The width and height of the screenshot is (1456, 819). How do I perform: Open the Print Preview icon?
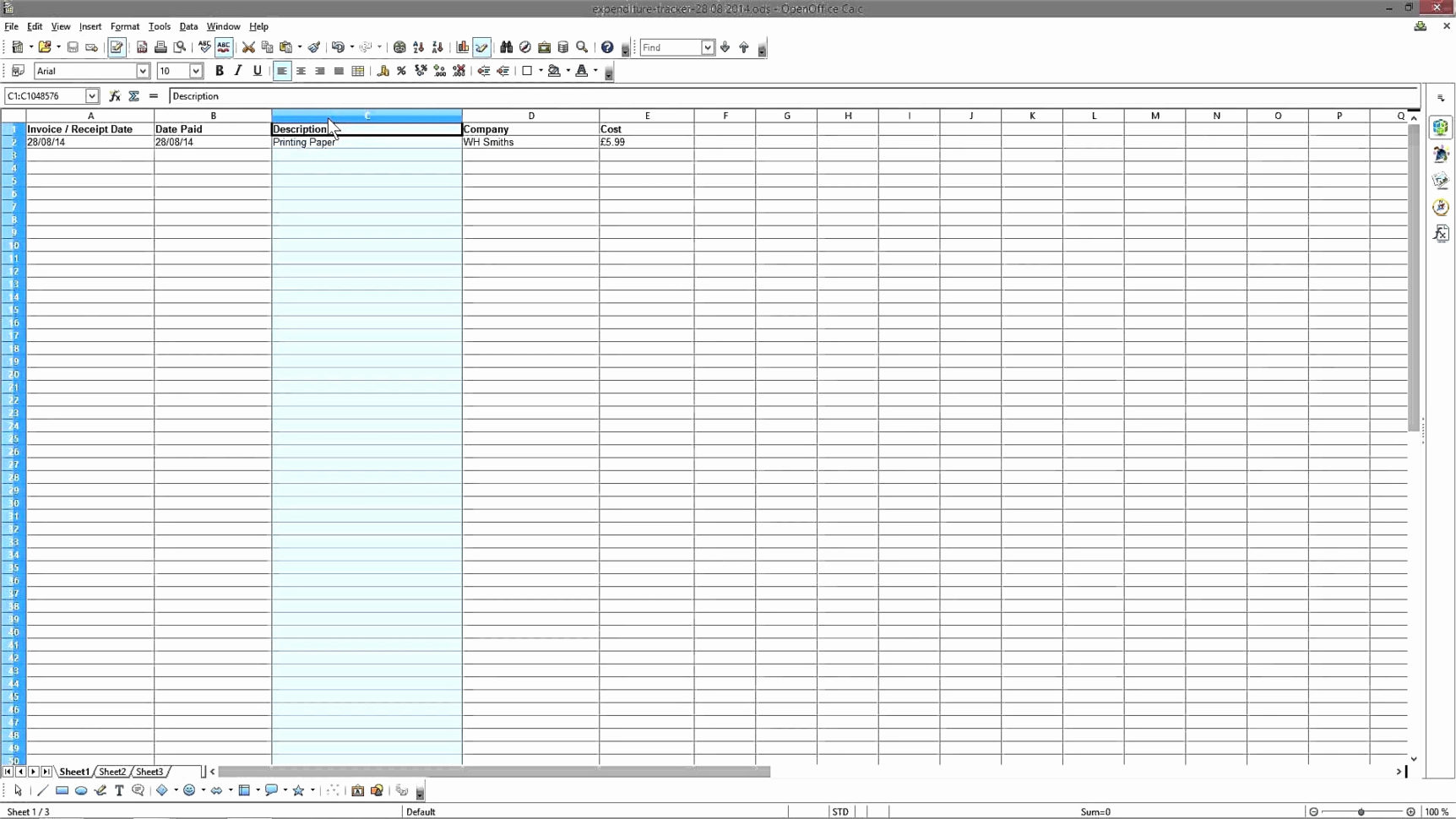tap(180, 47)
